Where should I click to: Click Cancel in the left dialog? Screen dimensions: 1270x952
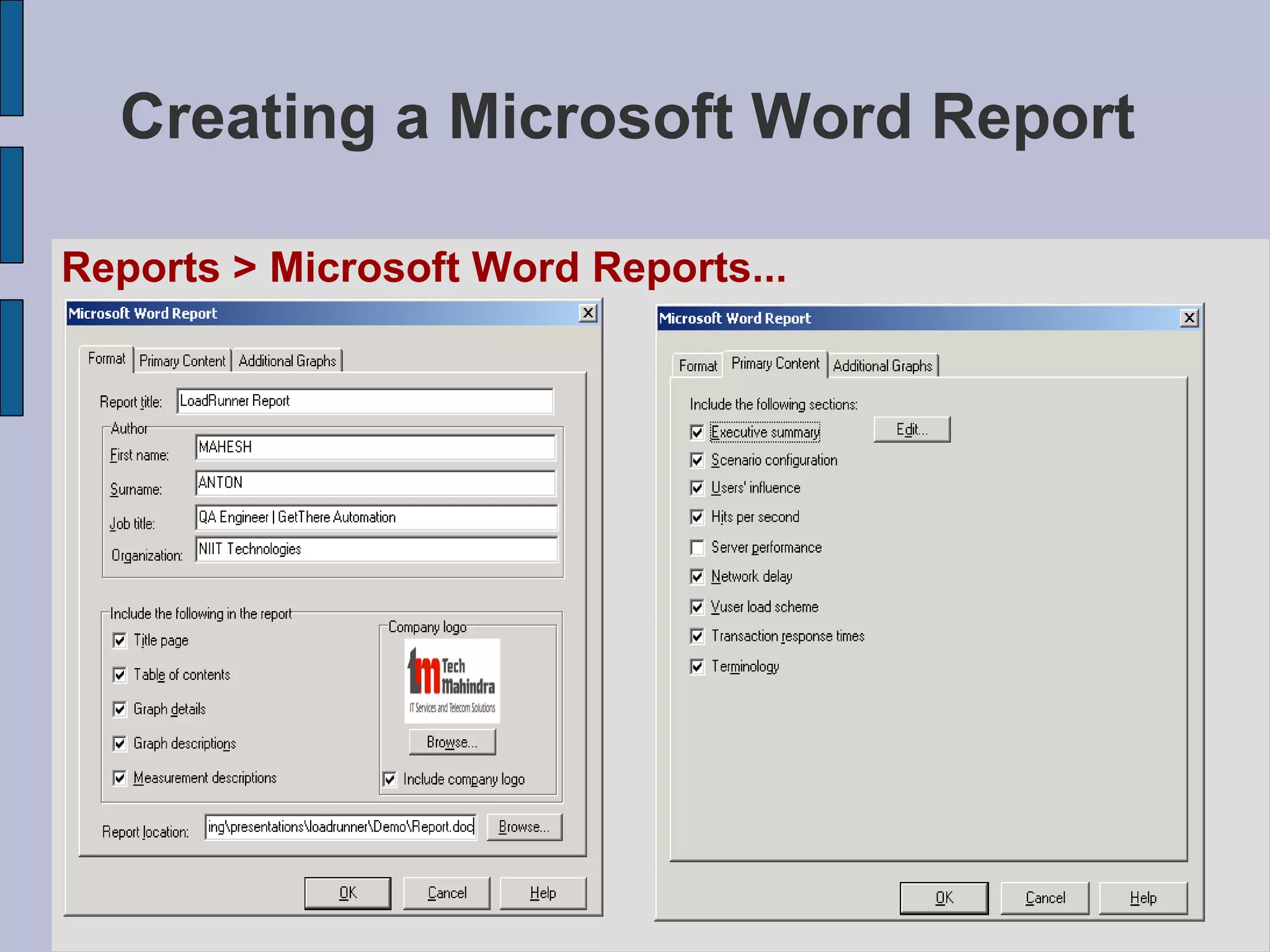pyautogui.click(x=446, y=893)
